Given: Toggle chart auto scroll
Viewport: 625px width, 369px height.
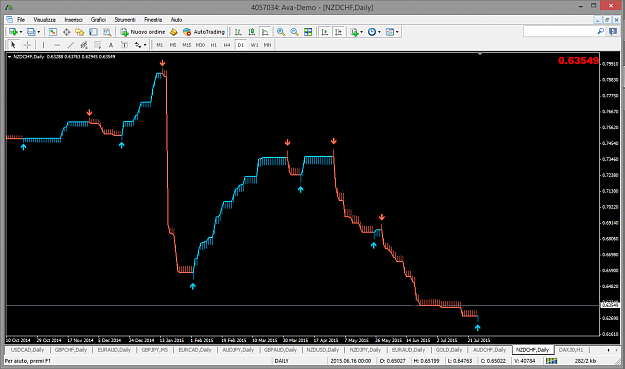Looking at the screenshot, I should 325,32.
